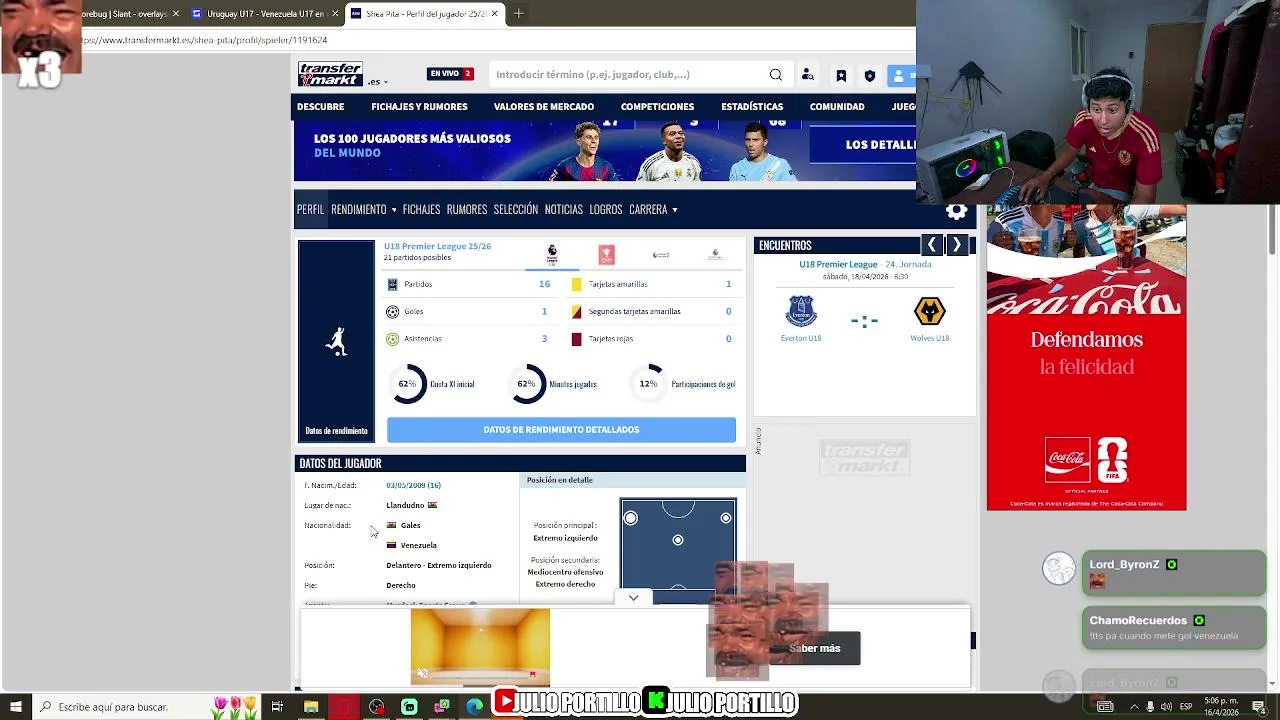Click the Gales nationality text
The width and height of the screenshot is (1280, 720).
coord(410,525)
